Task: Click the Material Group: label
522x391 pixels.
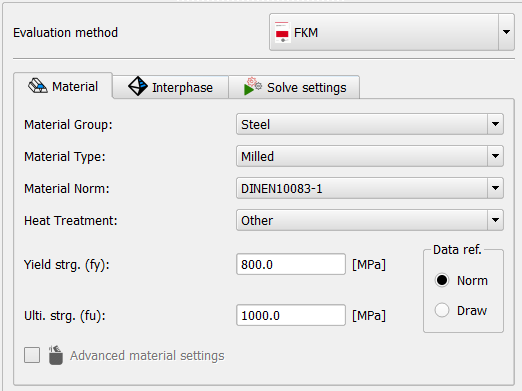Action: tap(68, 125)
